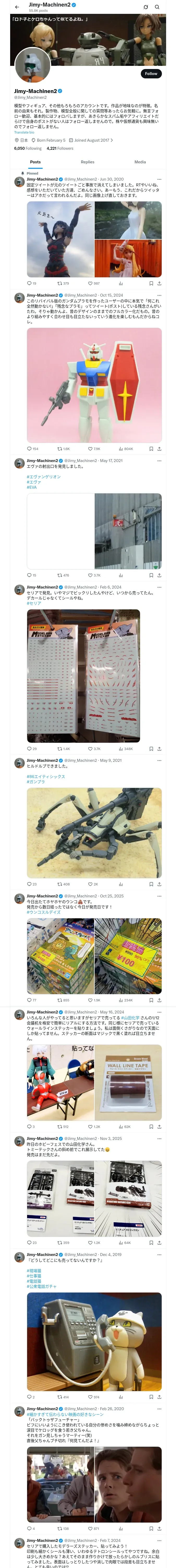Open the #86エイティシックス hashtag
The image size is (176, 1568).
tap(46, 777)
